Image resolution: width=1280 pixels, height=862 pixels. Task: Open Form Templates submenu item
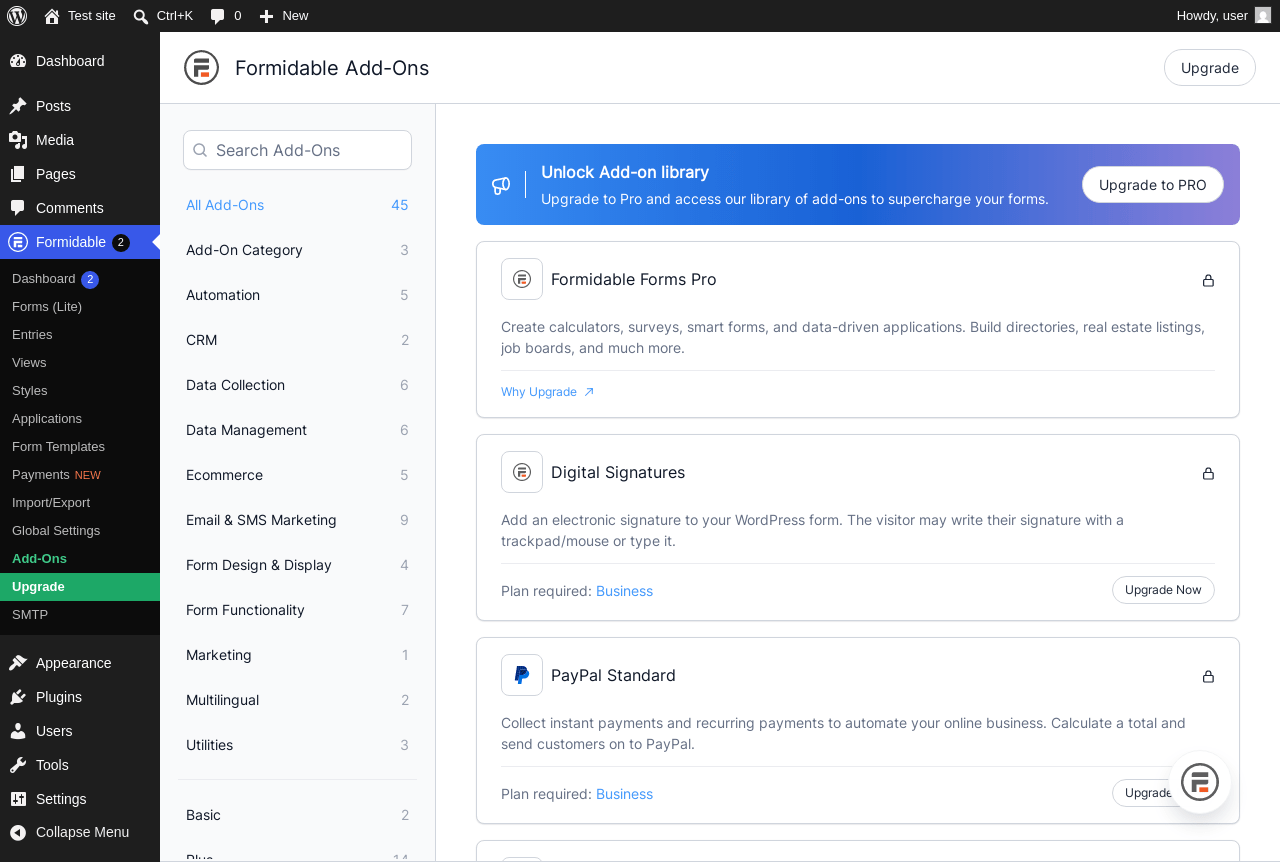80,447
